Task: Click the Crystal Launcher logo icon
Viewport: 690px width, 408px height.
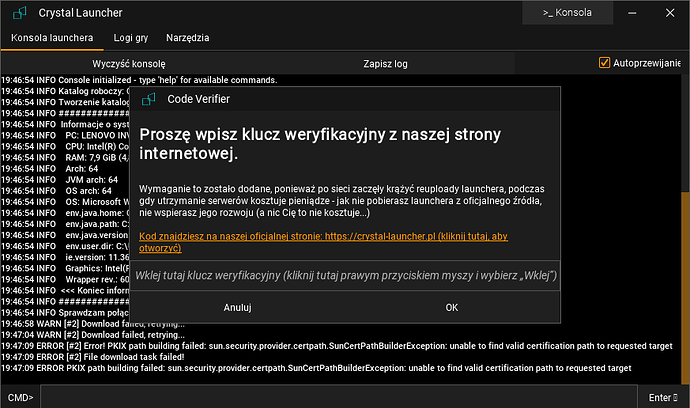Action: tap(20, 13)
